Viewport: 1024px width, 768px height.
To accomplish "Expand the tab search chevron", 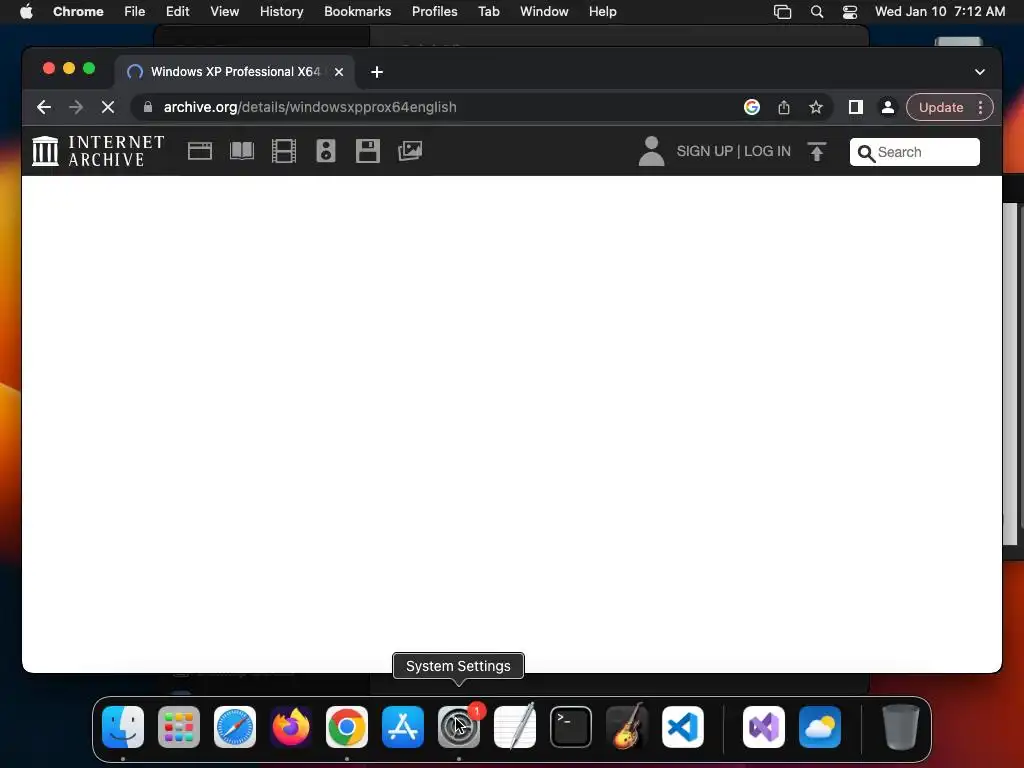I will pos(980,72).
